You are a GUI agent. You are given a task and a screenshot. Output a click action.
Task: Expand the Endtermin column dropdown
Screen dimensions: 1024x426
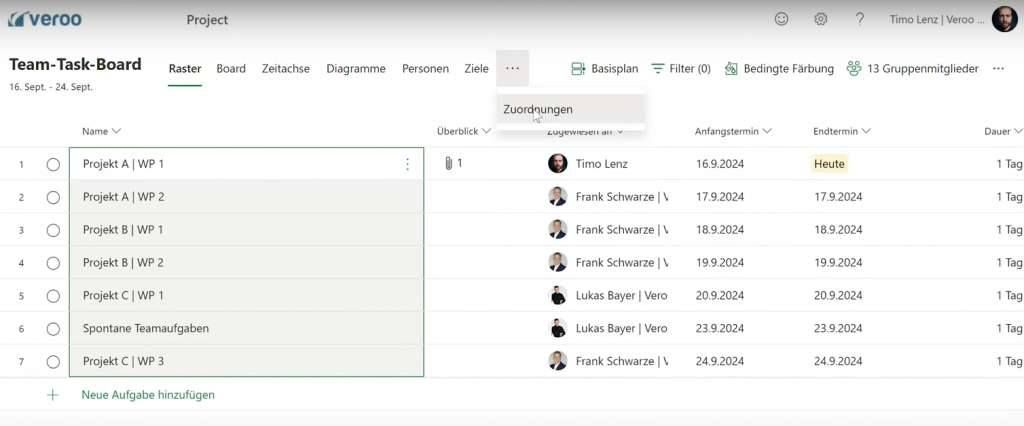pyautogui.click(x=867, y=131)
